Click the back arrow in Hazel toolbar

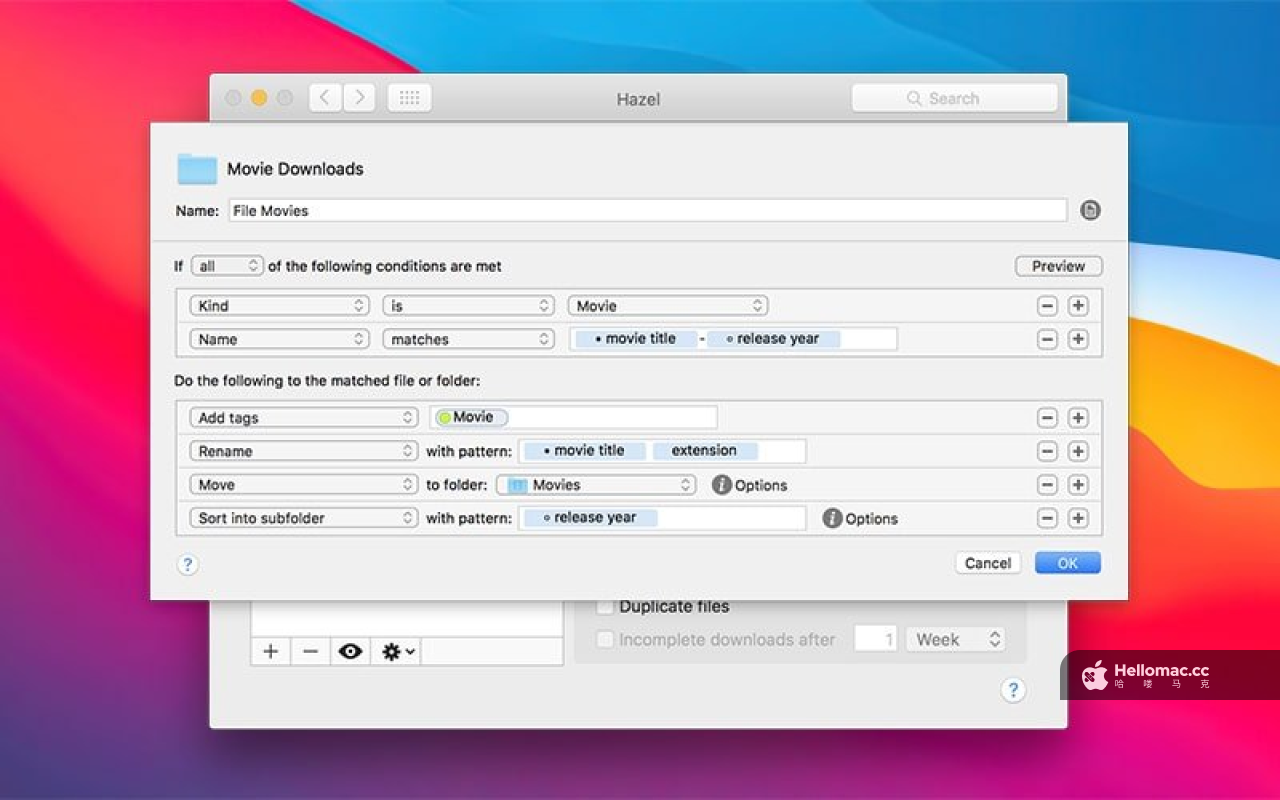325,98
